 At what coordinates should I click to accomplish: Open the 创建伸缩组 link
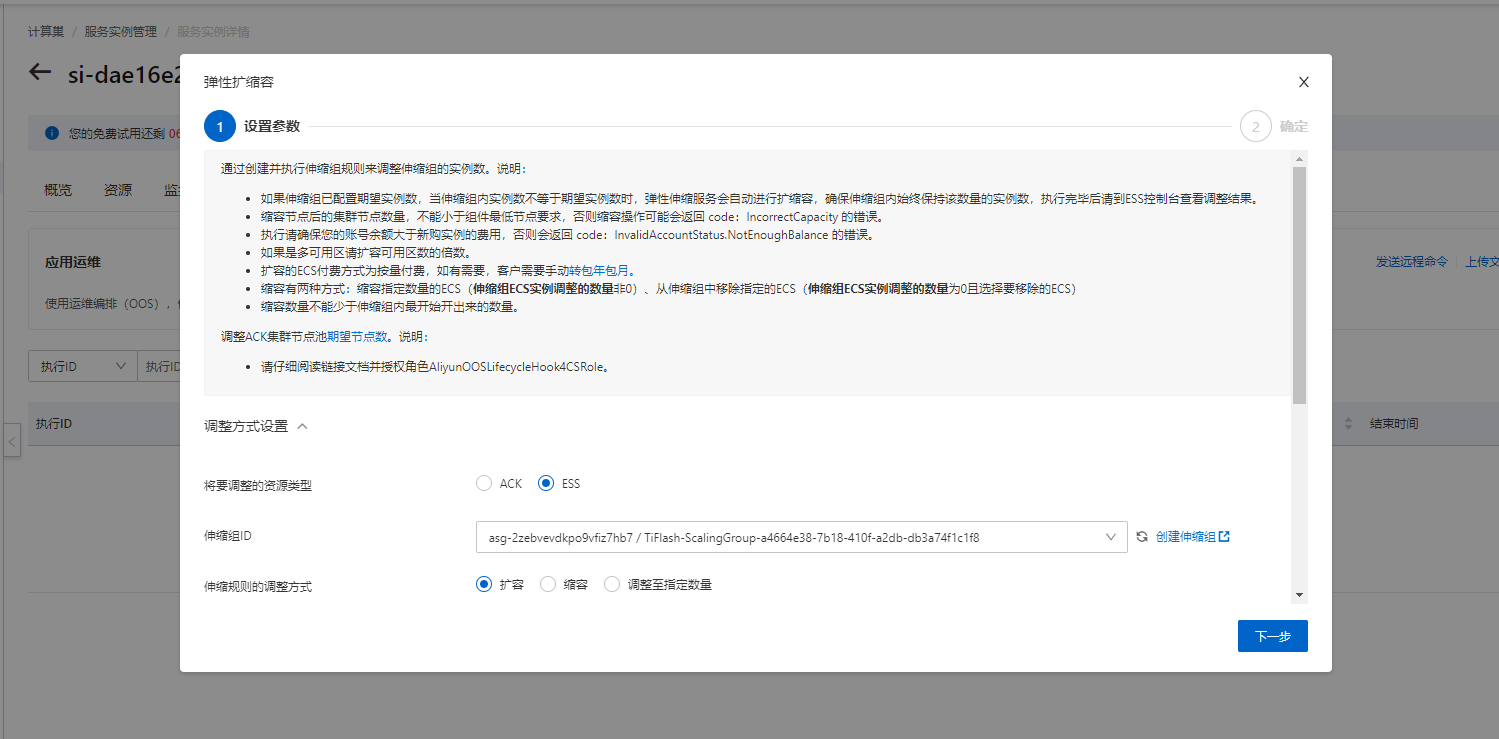coord(1186,537)
